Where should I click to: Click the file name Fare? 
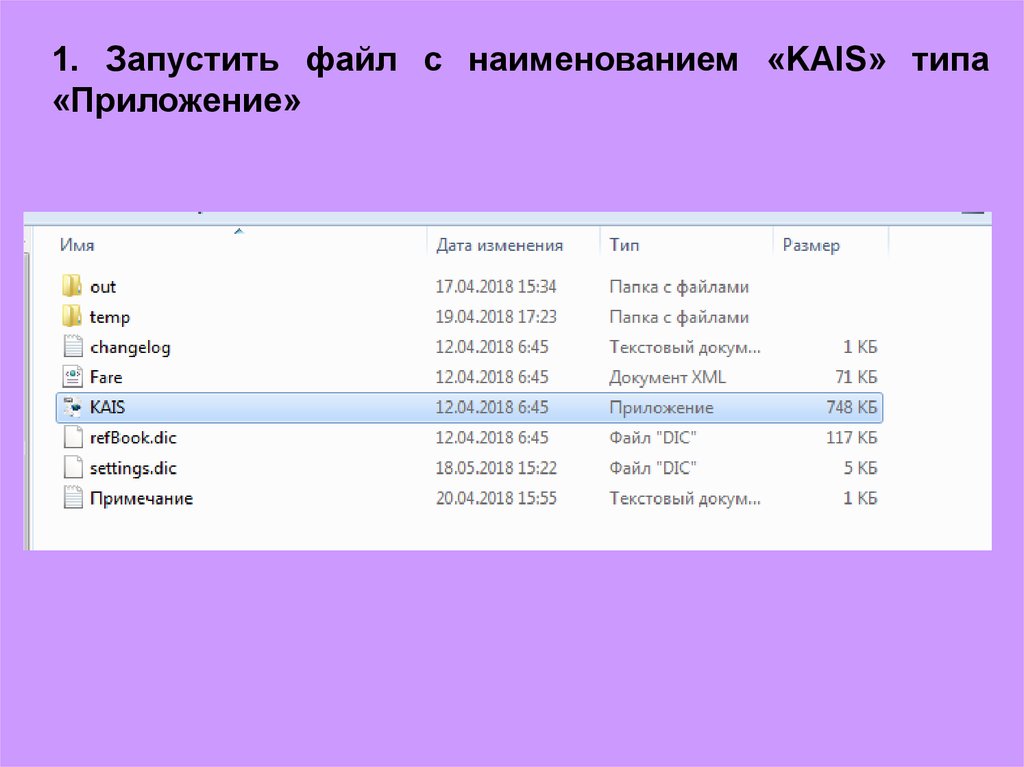(x=106, y=377)
